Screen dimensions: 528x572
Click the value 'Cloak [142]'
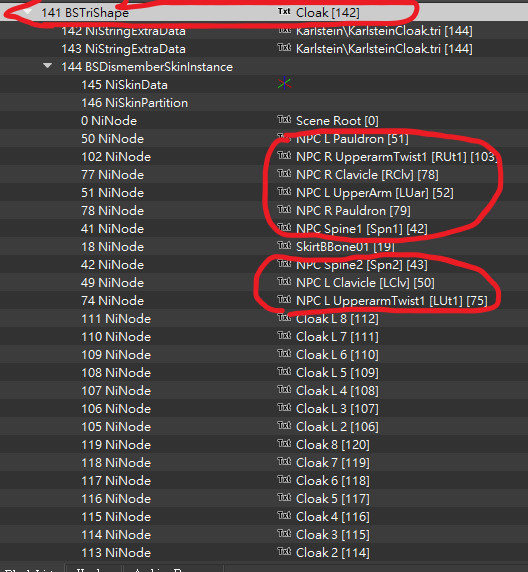328,13
